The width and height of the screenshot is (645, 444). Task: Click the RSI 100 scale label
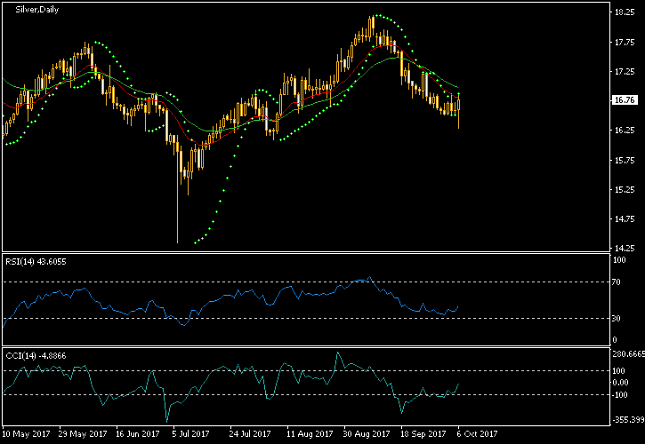pos(619,260)
